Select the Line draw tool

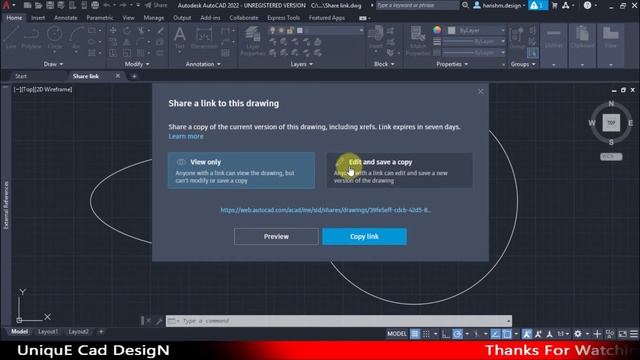click(x=11, y=38)
